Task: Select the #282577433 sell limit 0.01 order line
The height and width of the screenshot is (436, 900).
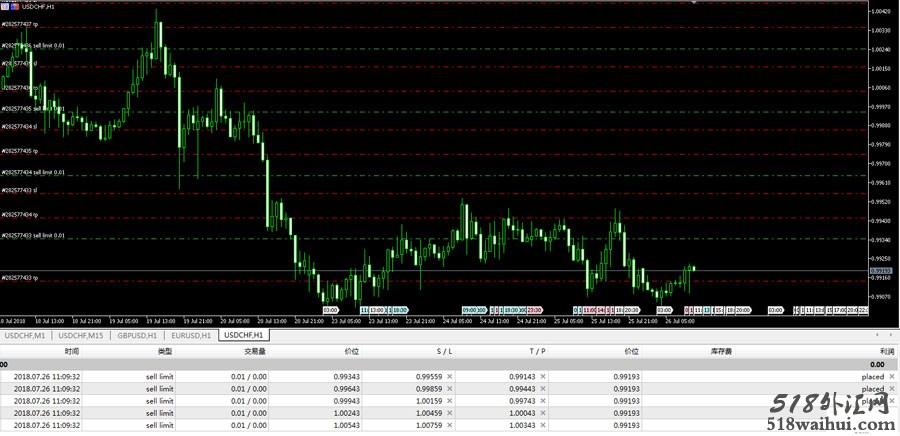Action: click(x=33, y=236)
